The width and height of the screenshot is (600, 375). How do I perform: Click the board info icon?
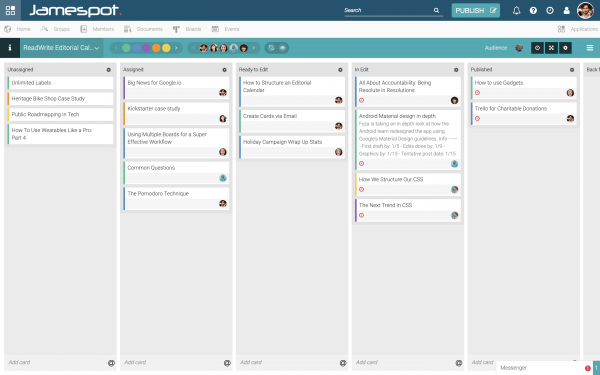[10, 48]
